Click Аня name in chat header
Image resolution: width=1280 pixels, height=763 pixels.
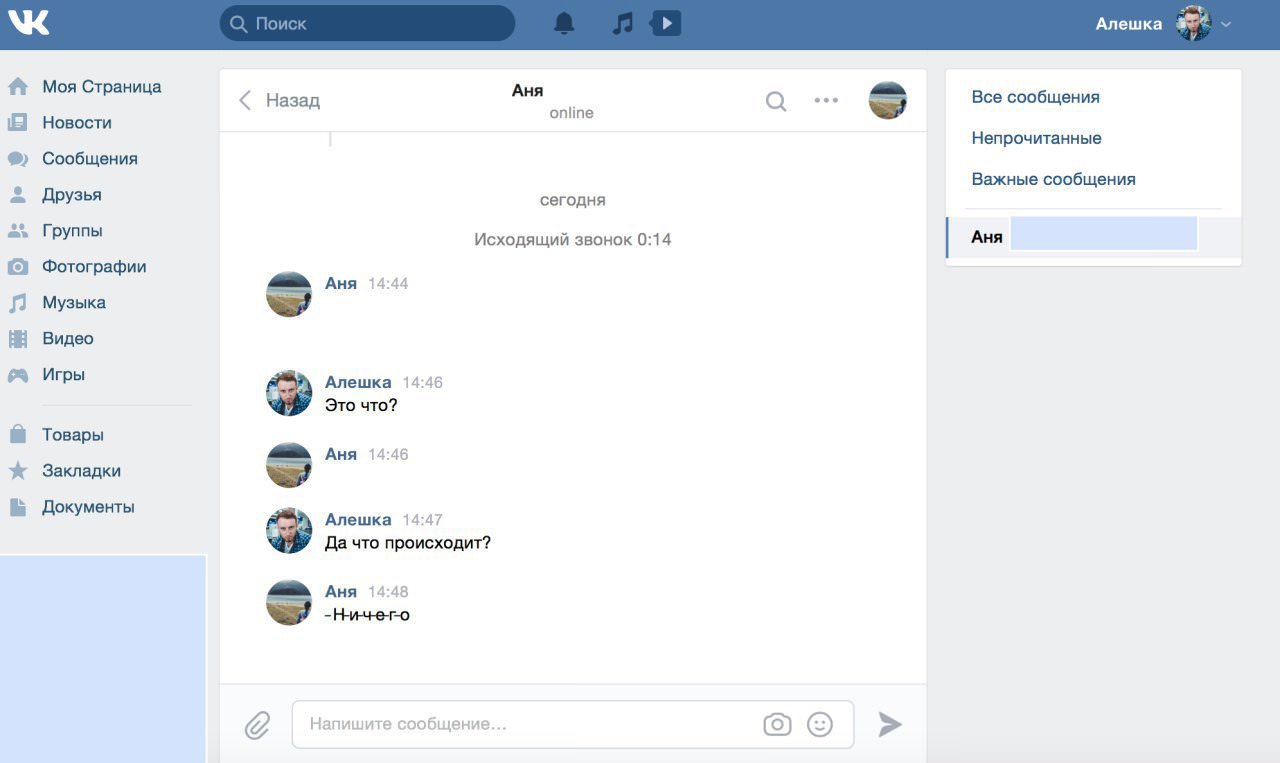point(527,90)
